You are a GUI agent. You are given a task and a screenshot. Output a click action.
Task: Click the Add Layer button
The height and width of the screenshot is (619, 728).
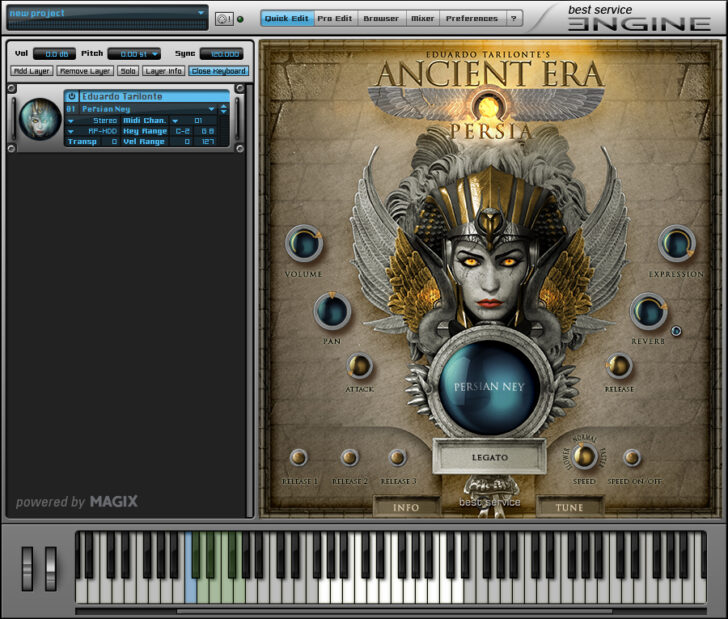(33, 71)
